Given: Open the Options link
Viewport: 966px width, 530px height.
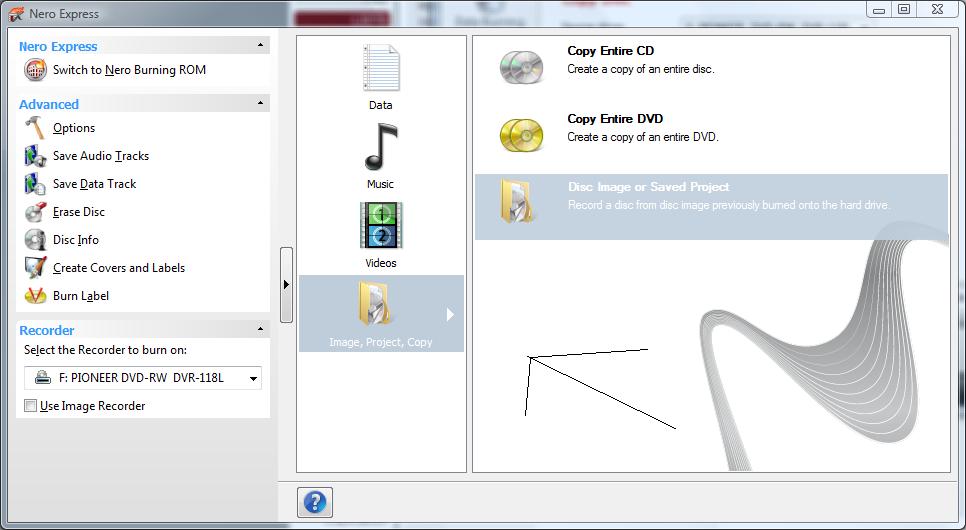Looking at the screenshot, I should pyautogui.click(x=74, y=128).
